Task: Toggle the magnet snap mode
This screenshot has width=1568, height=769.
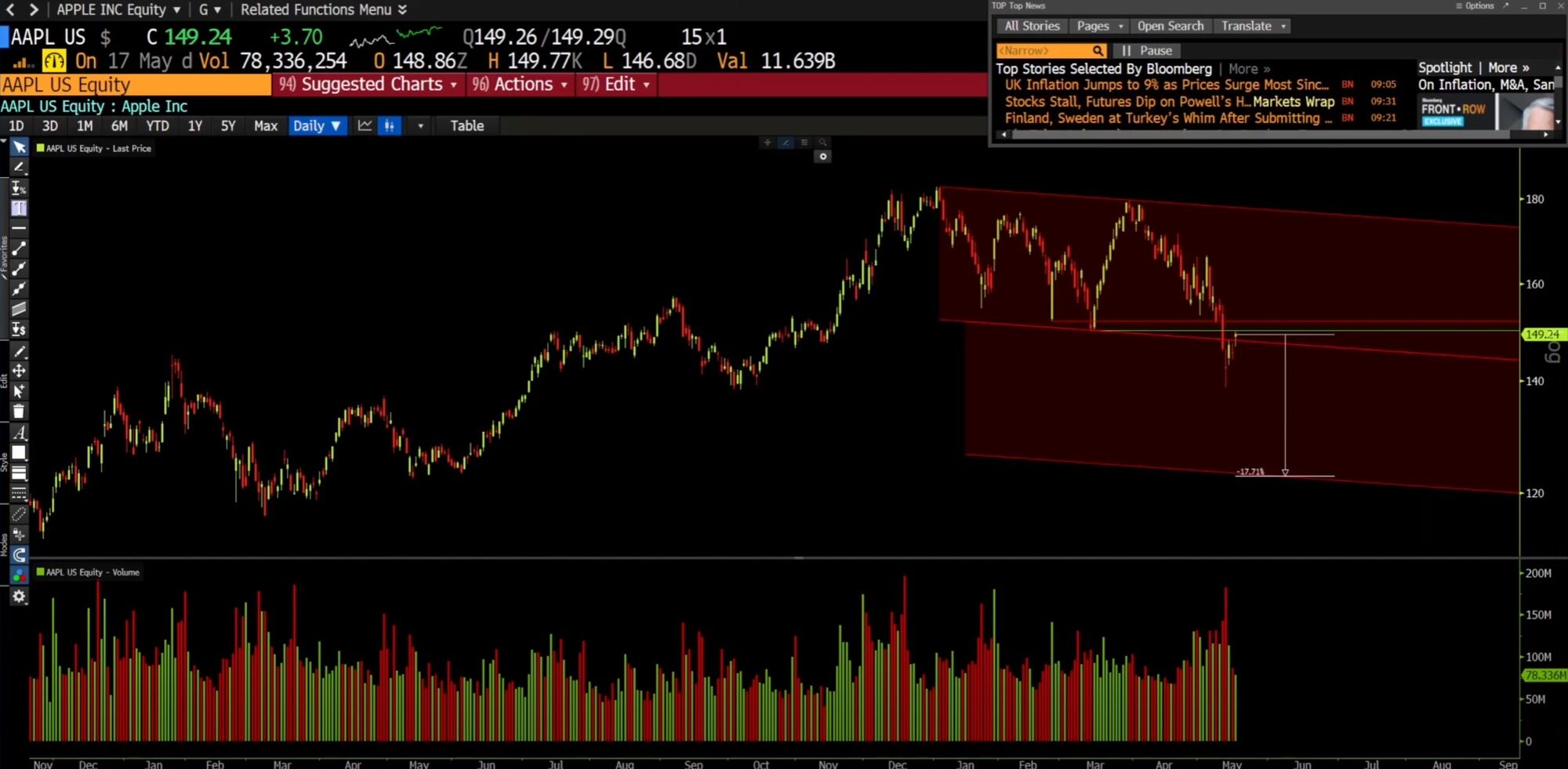Action: (19, 555)
